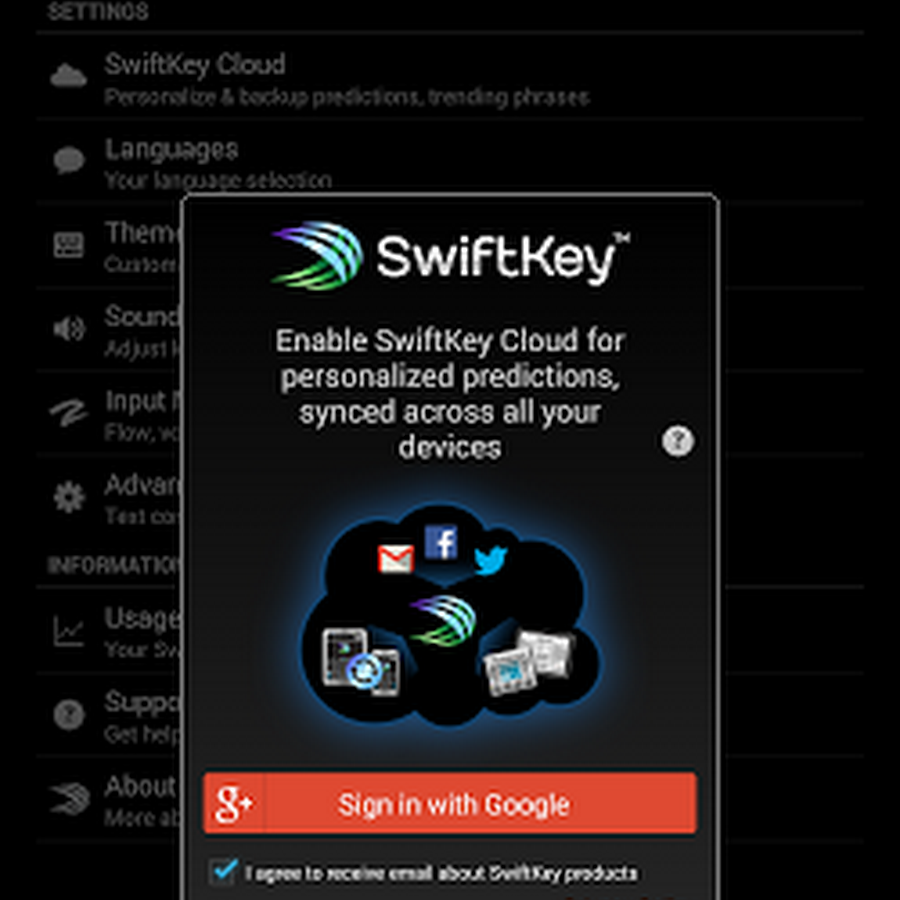The width and height of the screenshot is (900, 900).
Task: Click the Gmail icon in cloud graphic
Action: pyautogui.click(x=395, y=558)
